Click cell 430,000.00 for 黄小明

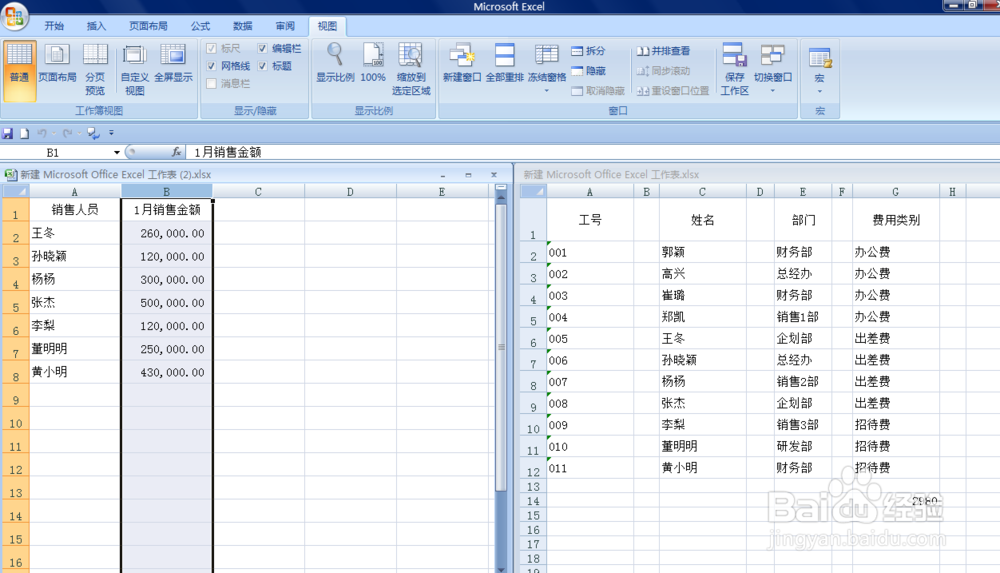pos(166,372)
